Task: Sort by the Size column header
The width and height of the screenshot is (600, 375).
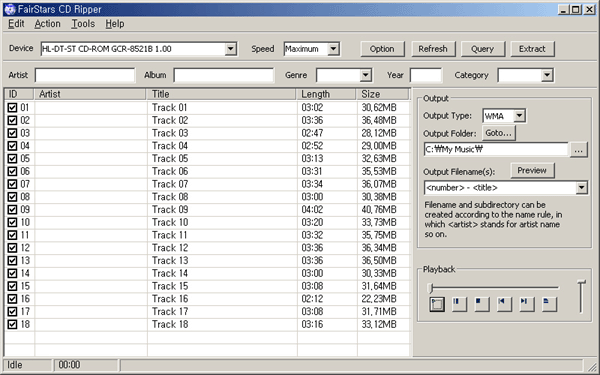Action: 383,94
